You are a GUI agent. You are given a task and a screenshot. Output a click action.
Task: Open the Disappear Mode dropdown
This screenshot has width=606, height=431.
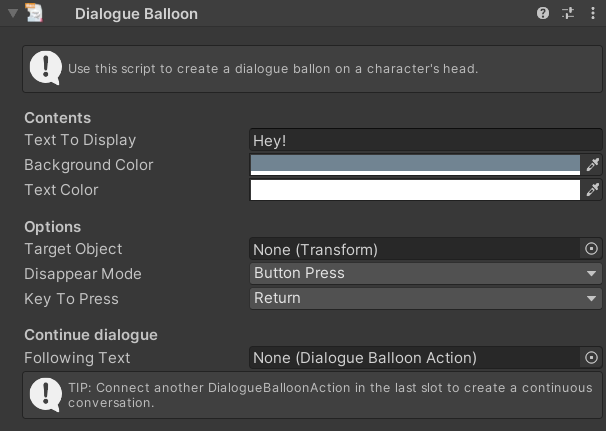point(425,273)
